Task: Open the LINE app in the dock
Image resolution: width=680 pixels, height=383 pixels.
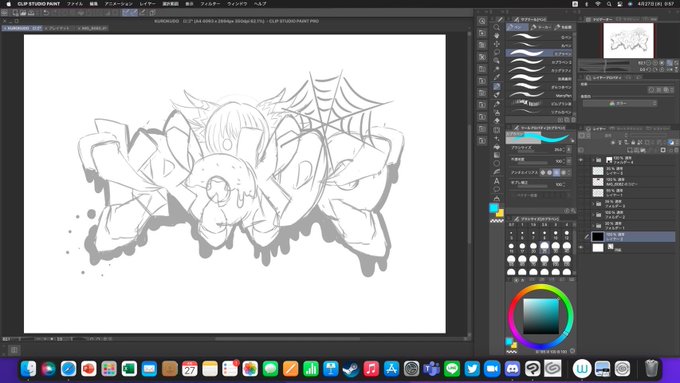Action: pyautogui.click(x=452, y=369)
